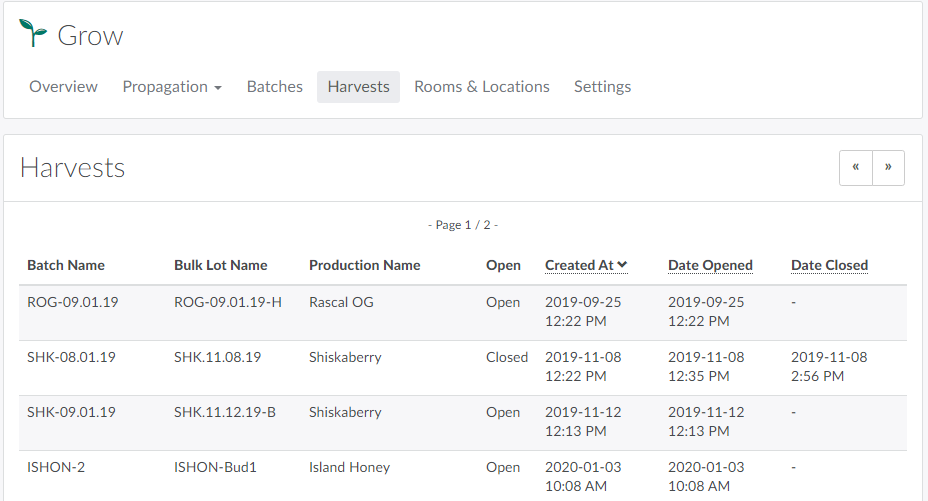Go to previous page with « button
Screen dimensions: 928x501
pyautogui.click(x=855, y=168)
